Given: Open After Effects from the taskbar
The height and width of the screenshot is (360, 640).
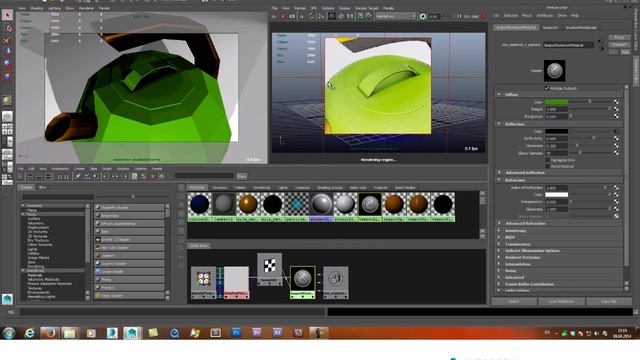Looking at the screenshot, I should click(x=277, y=333).
